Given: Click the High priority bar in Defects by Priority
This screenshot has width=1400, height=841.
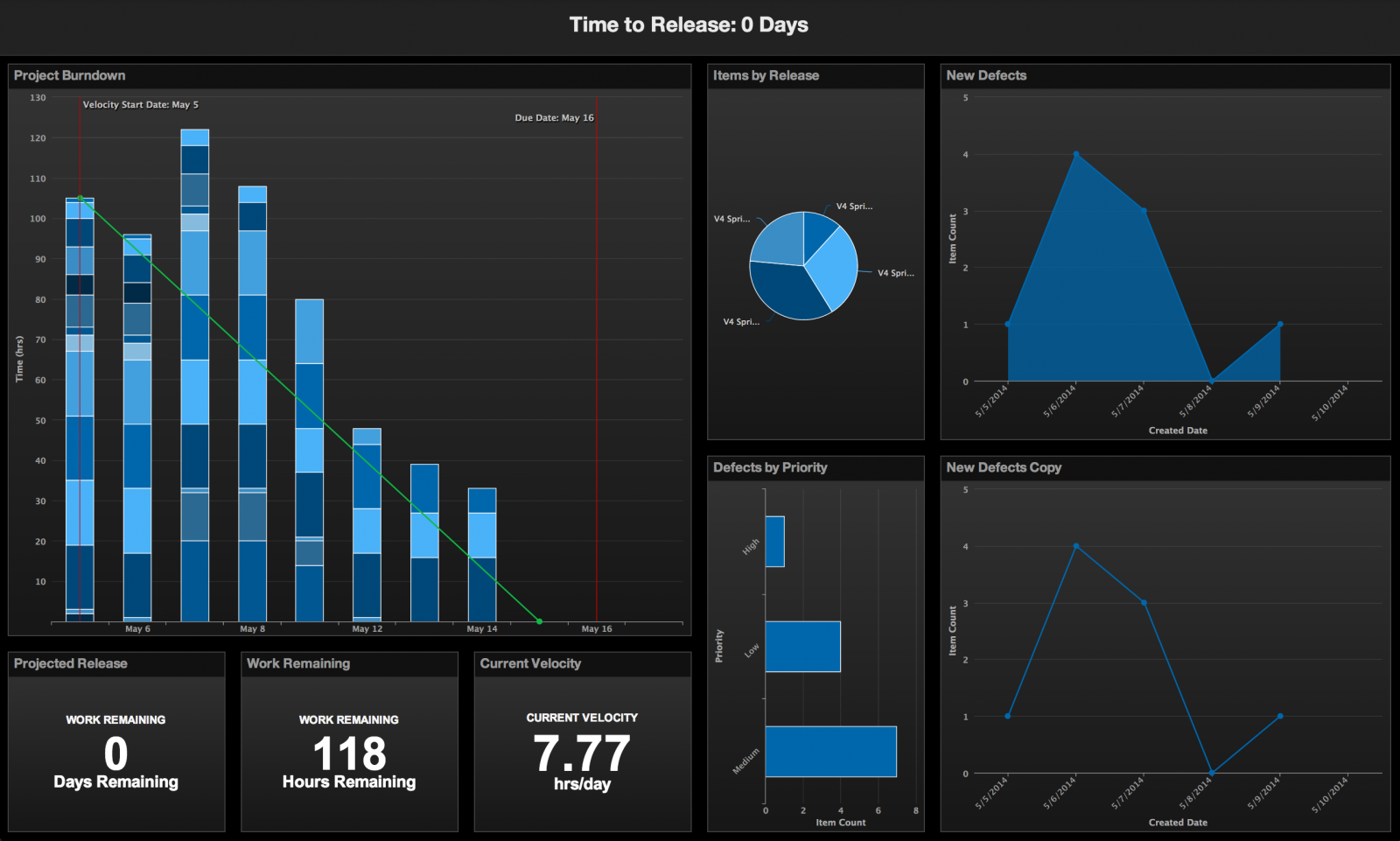Looking at the screenshot, I should pyautogui.click(x=774, y=542).
